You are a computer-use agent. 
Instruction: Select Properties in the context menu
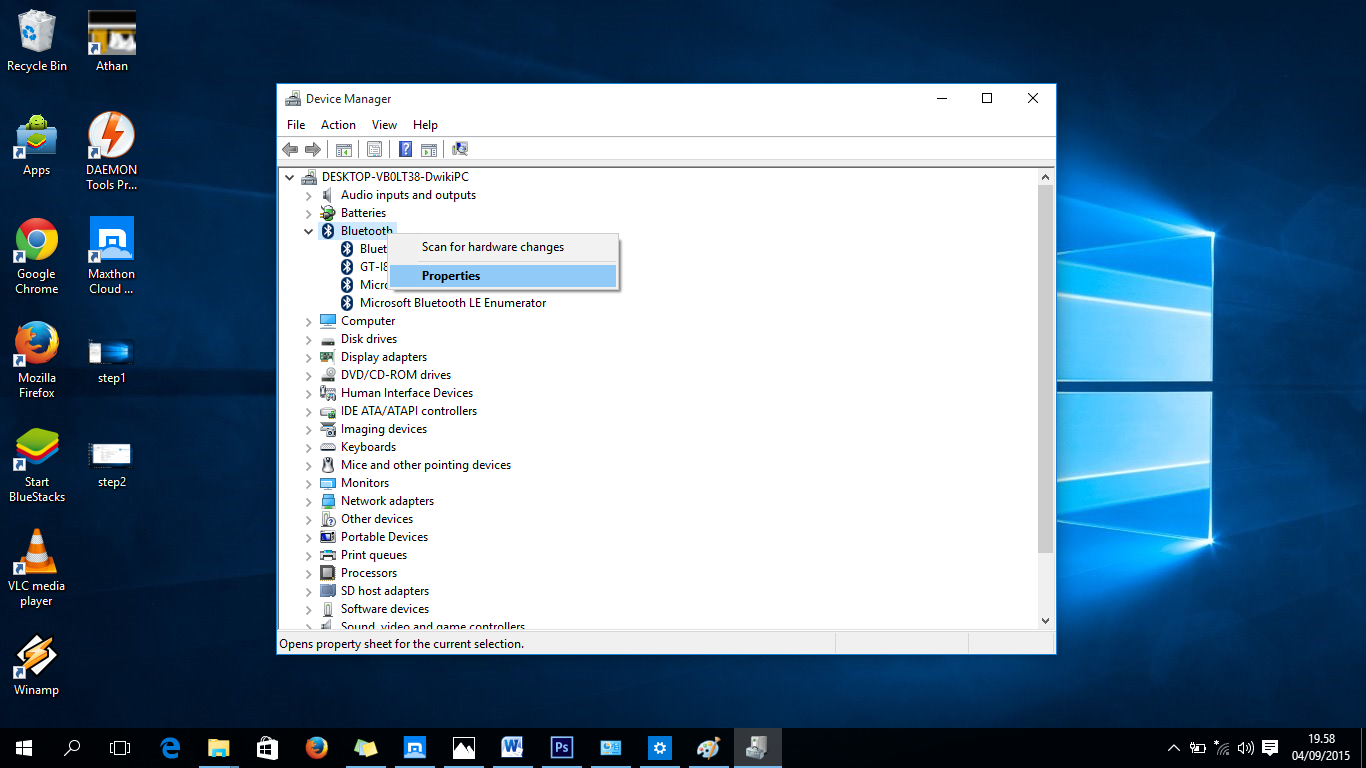point(504,276)
